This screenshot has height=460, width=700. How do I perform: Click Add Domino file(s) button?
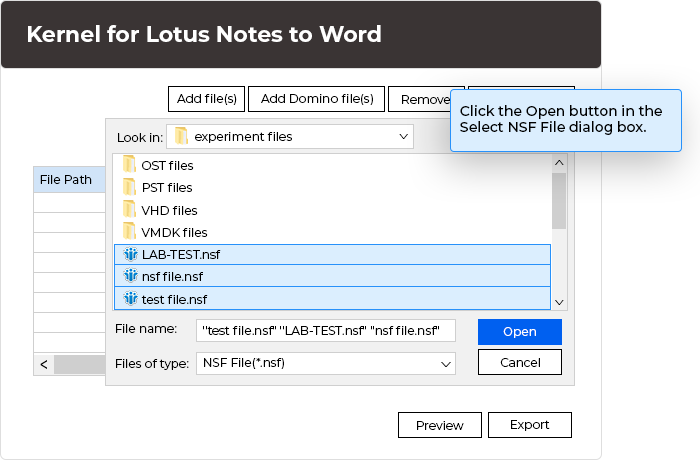coord(317,99)
